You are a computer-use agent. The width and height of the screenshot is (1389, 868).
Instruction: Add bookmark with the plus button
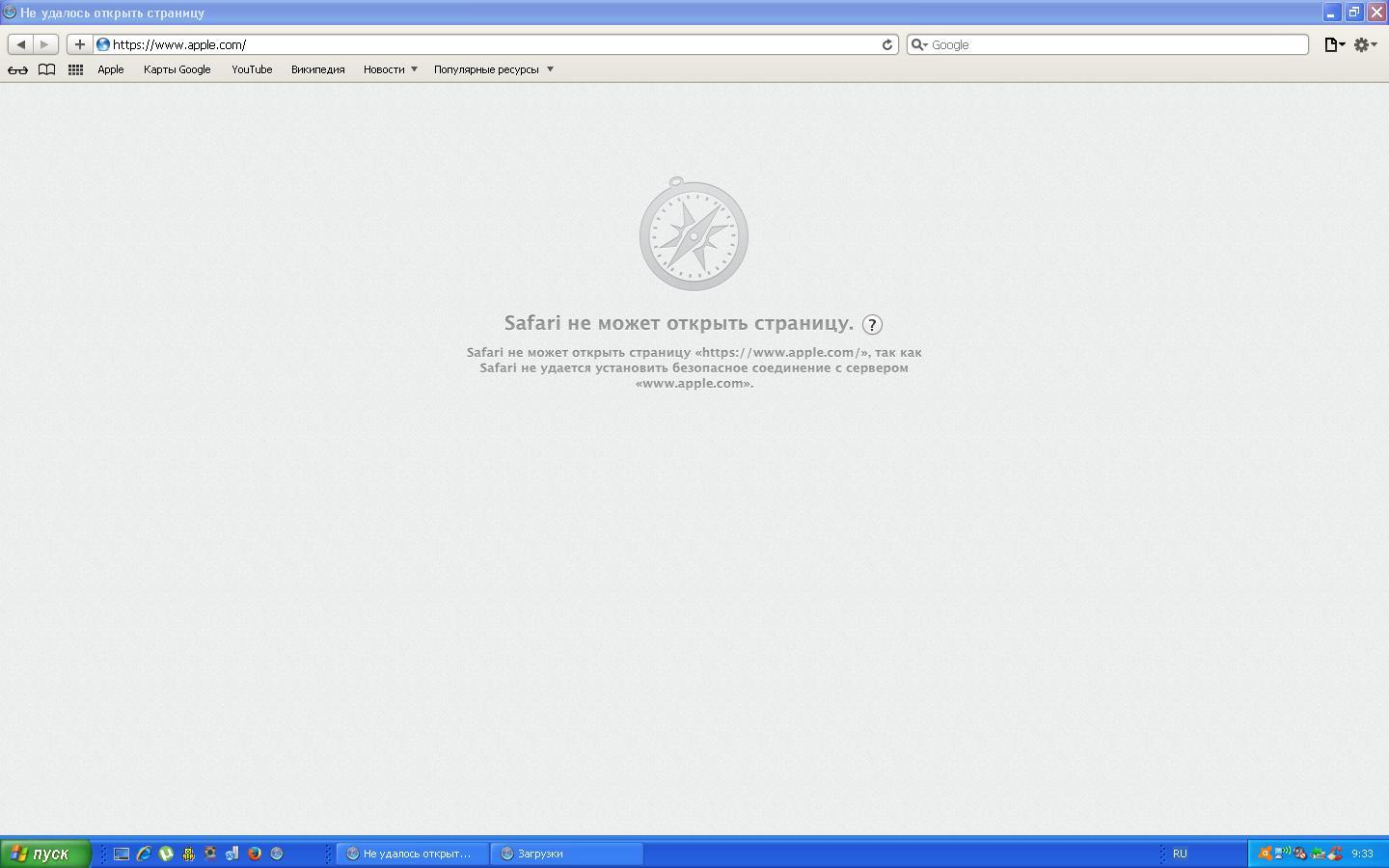click(80, 44)
